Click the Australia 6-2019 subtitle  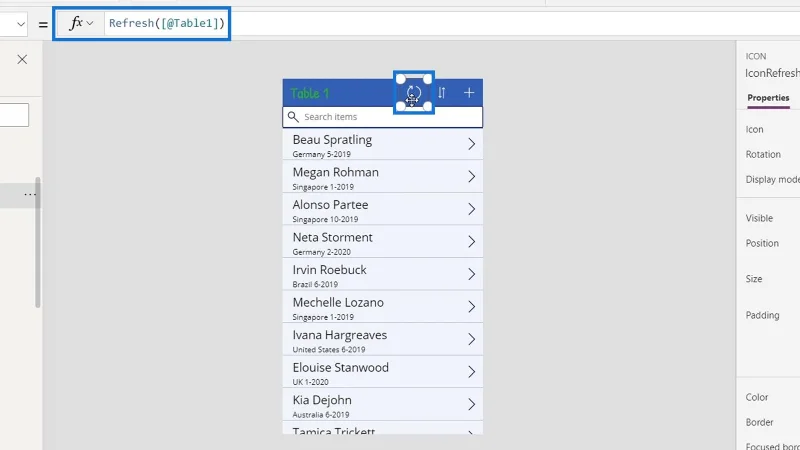tap(321, 415)
